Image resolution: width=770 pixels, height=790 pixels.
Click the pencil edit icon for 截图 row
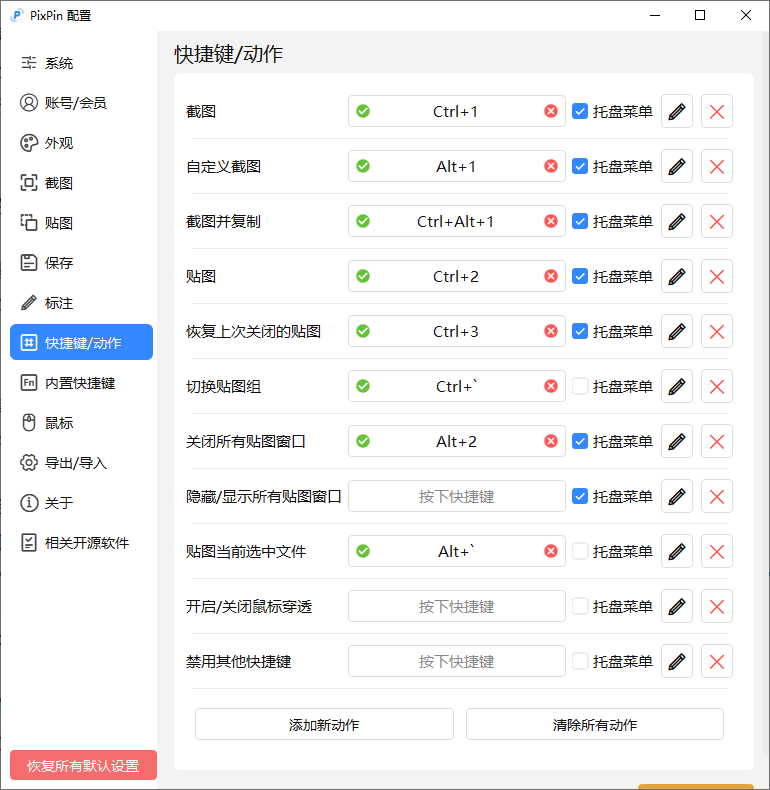[677, 111]
